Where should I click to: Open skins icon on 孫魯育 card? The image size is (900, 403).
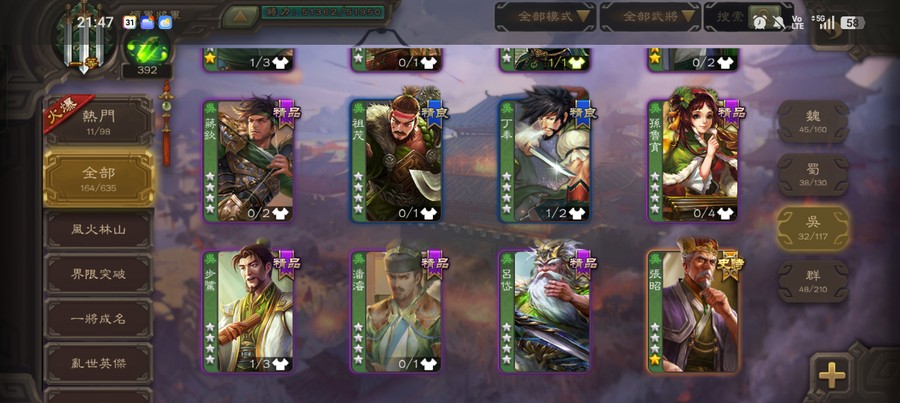(x=726, y=214)
